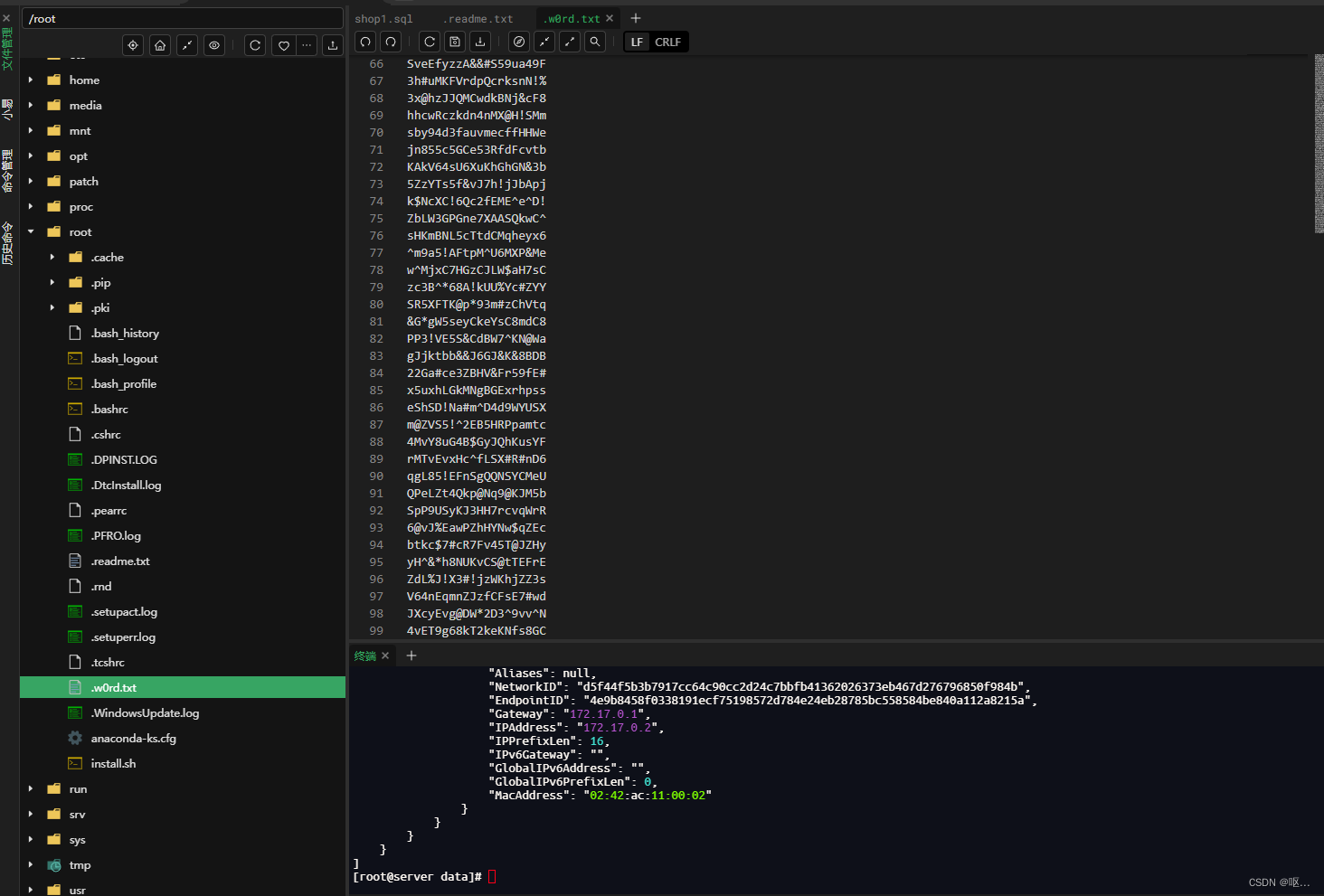Expand the .cache folder
The height and width of the screenshot is (896, 1324).
click(52, 258)
